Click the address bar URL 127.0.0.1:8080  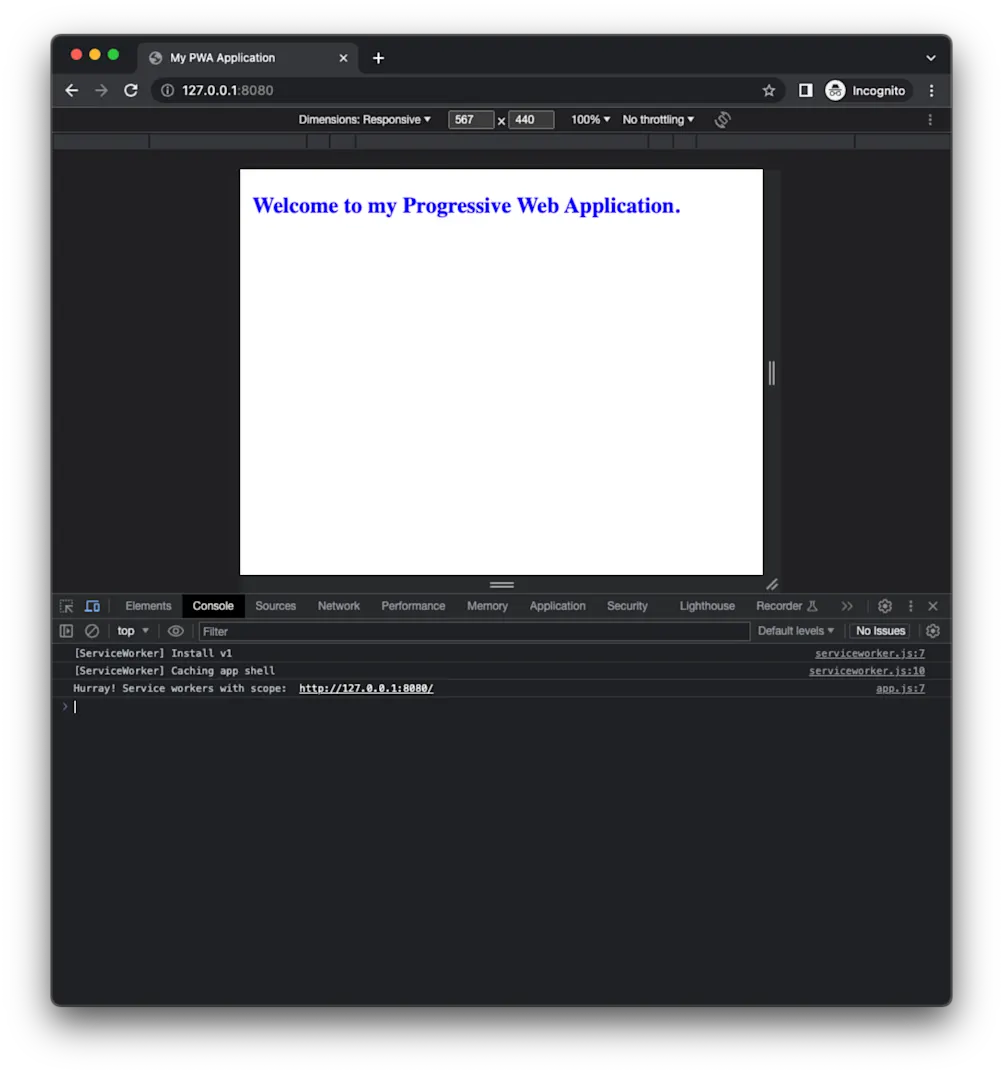(227, 90)
